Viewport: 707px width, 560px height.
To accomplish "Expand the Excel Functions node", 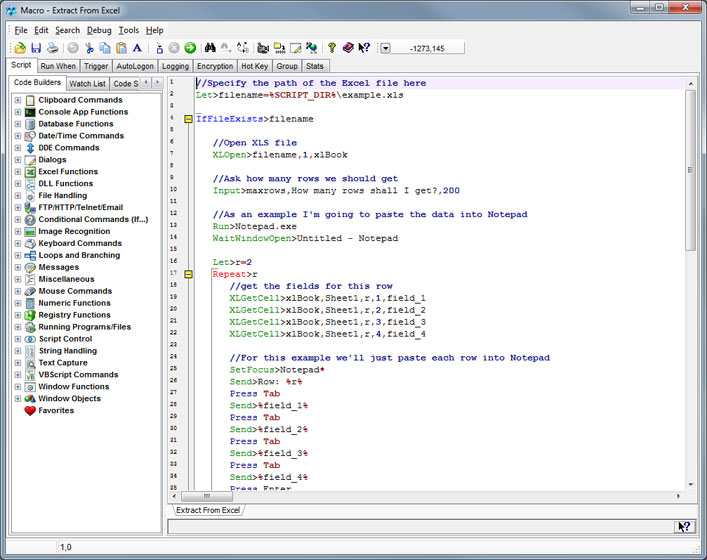I will coord(18,172).
